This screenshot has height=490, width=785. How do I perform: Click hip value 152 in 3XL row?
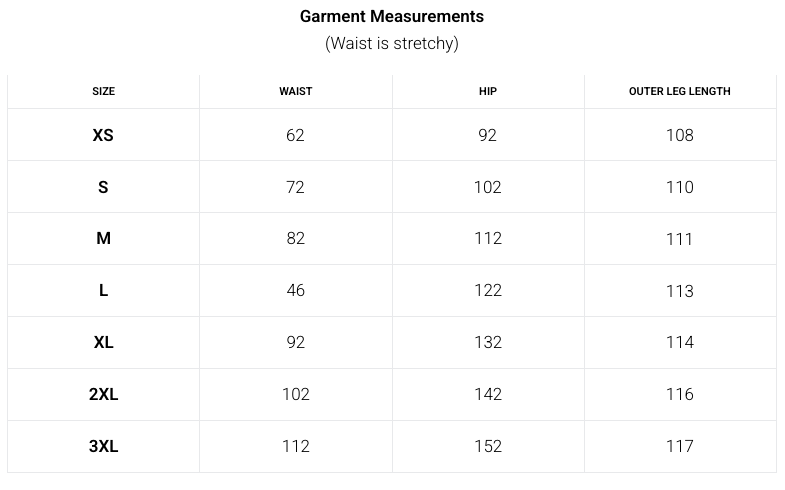pyautogui.click(x=488, y=446)
